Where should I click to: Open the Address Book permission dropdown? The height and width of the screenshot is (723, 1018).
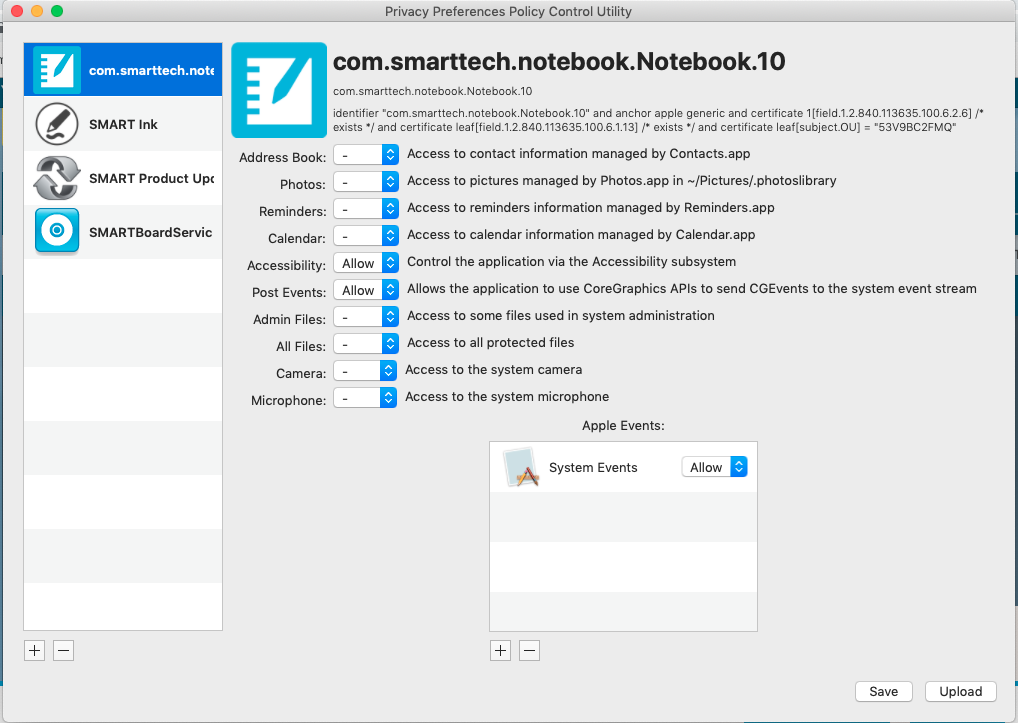pos(365,154)
